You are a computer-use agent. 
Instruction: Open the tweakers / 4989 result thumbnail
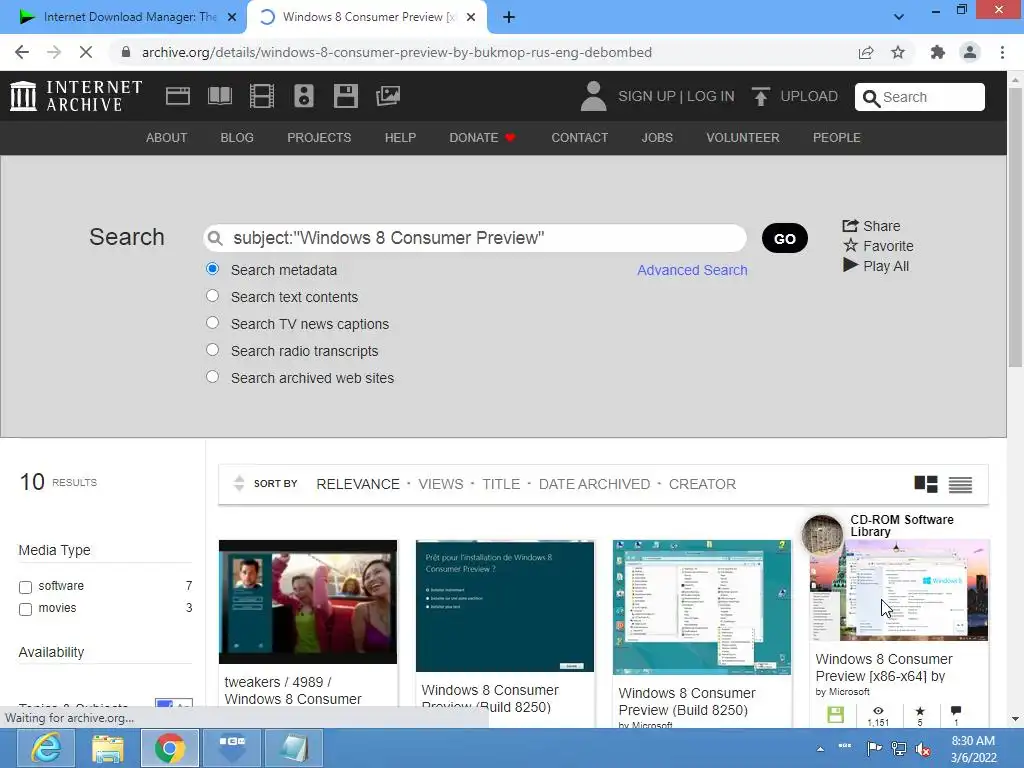(x=308, y=601)
